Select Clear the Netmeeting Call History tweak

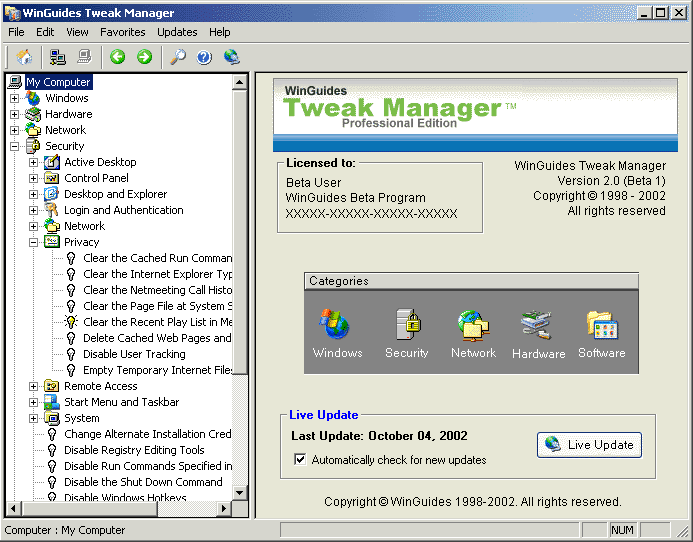pos(157,290)
